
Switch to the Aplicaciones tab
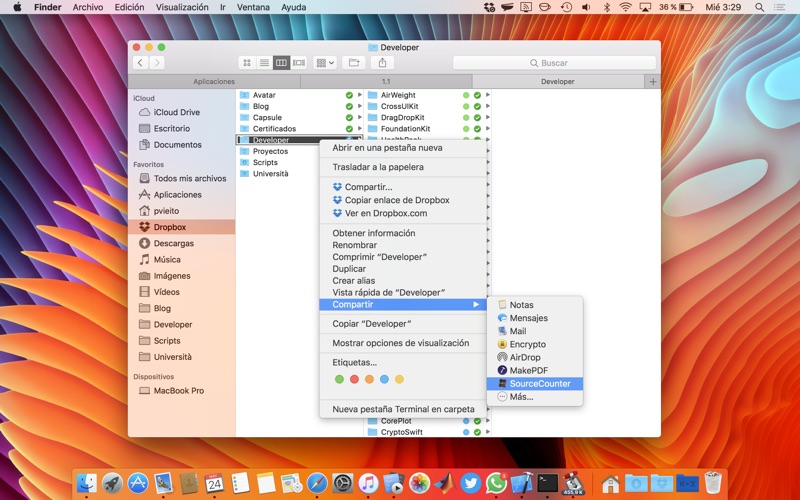214,81
